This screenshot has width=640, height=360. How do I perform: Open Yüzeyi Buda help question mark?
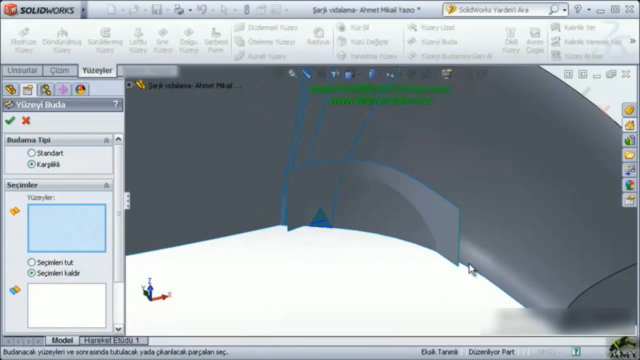[116, 104]
